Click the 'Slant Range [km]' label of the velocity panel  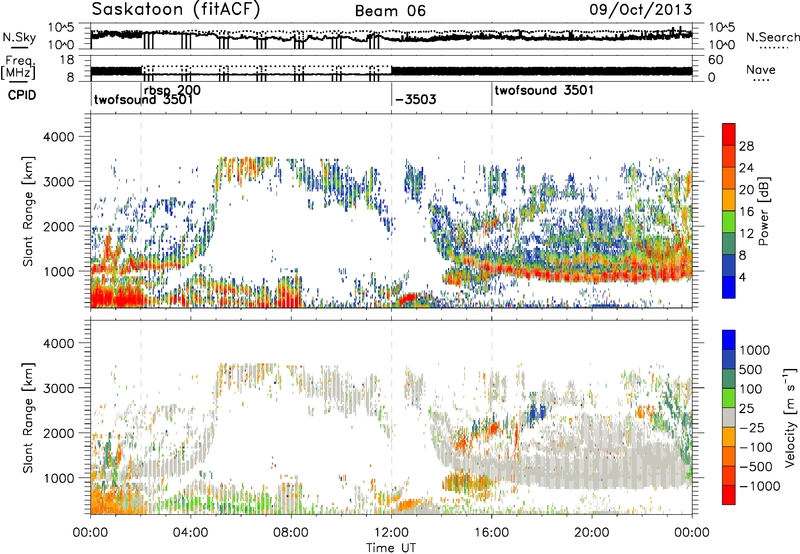(x=28, y=417)
